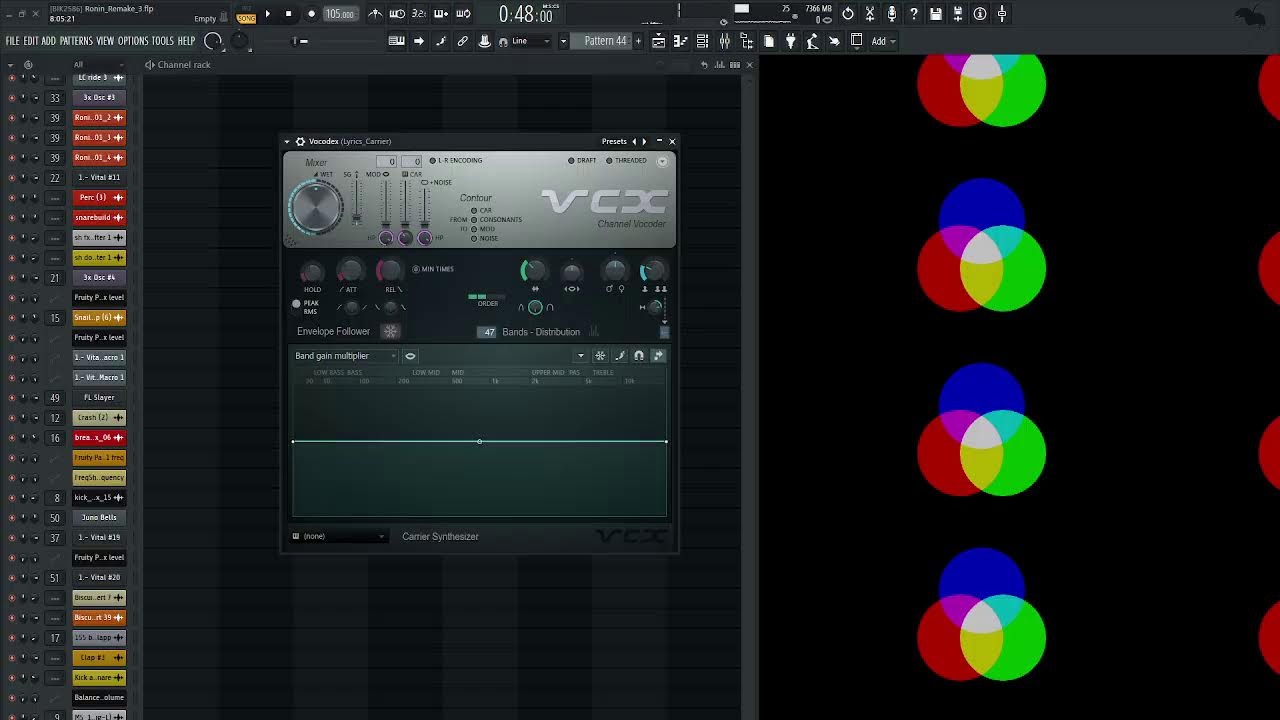The width and height of the screenshot is (1280, 720).
Task: Toggle SONG mode switch
Action: point(246,18)
